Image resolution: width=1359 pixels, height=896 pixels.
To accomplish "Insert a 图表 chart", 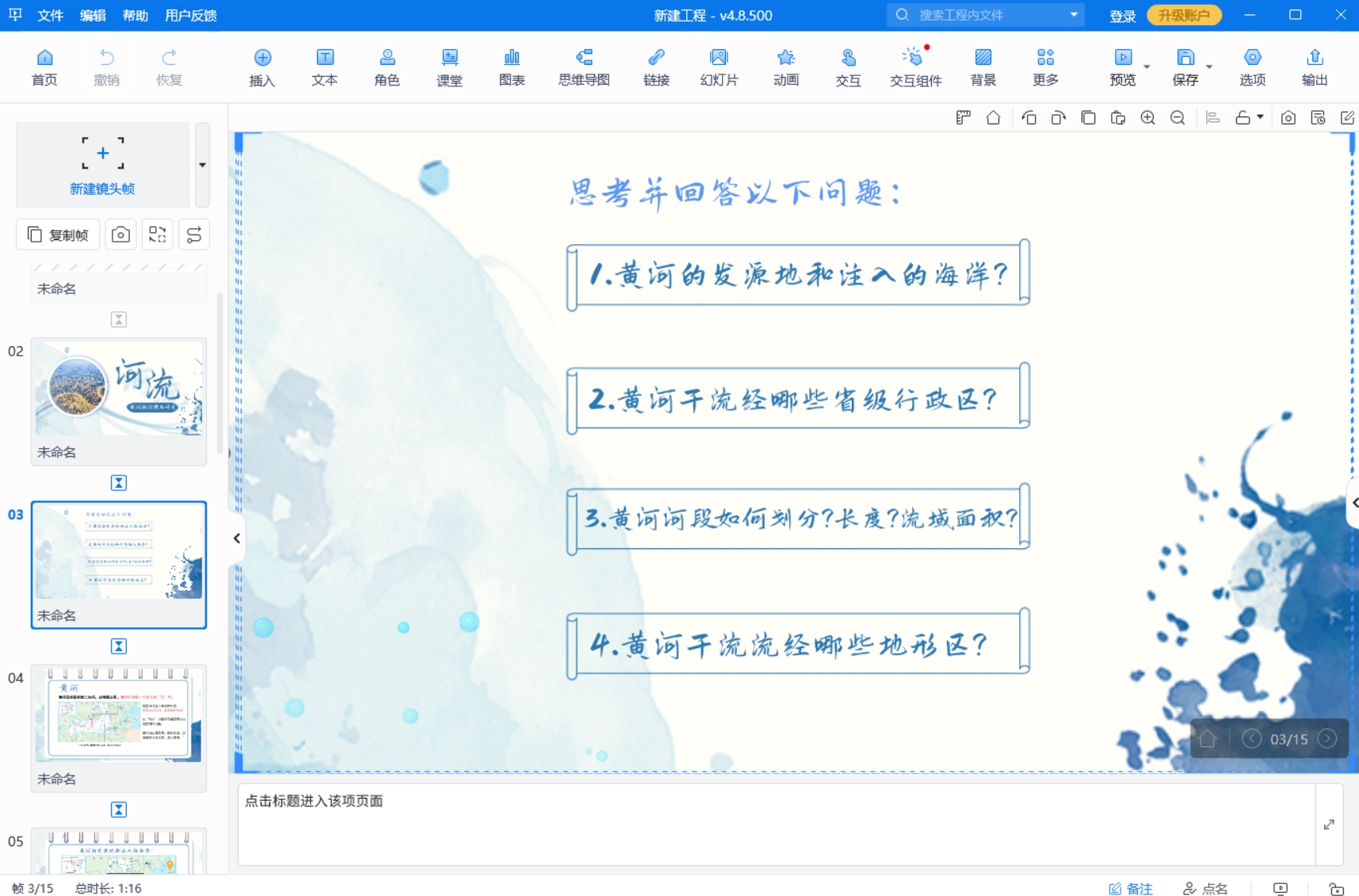I will point(512,67).
